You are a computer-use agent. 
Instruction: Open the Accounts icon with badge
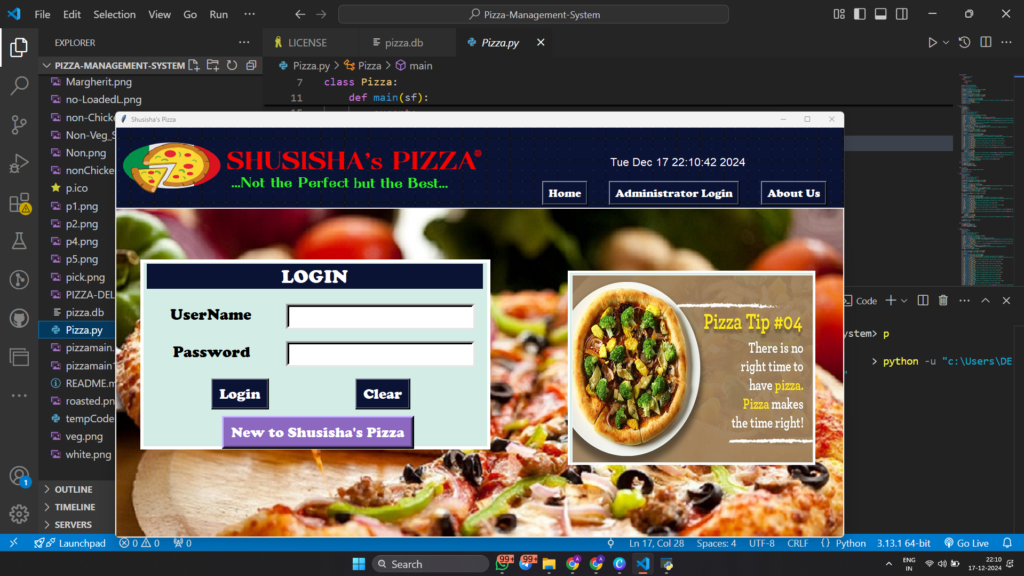(19, 476)
